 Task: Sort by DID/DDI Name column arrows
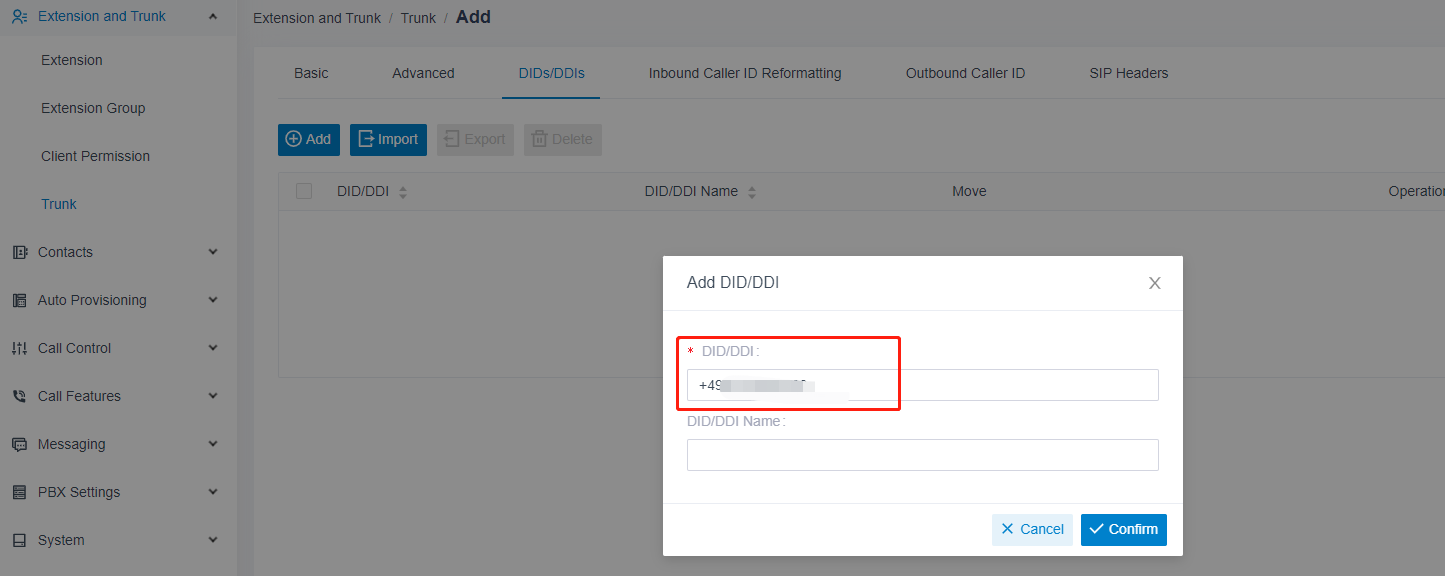click(752, 192)
